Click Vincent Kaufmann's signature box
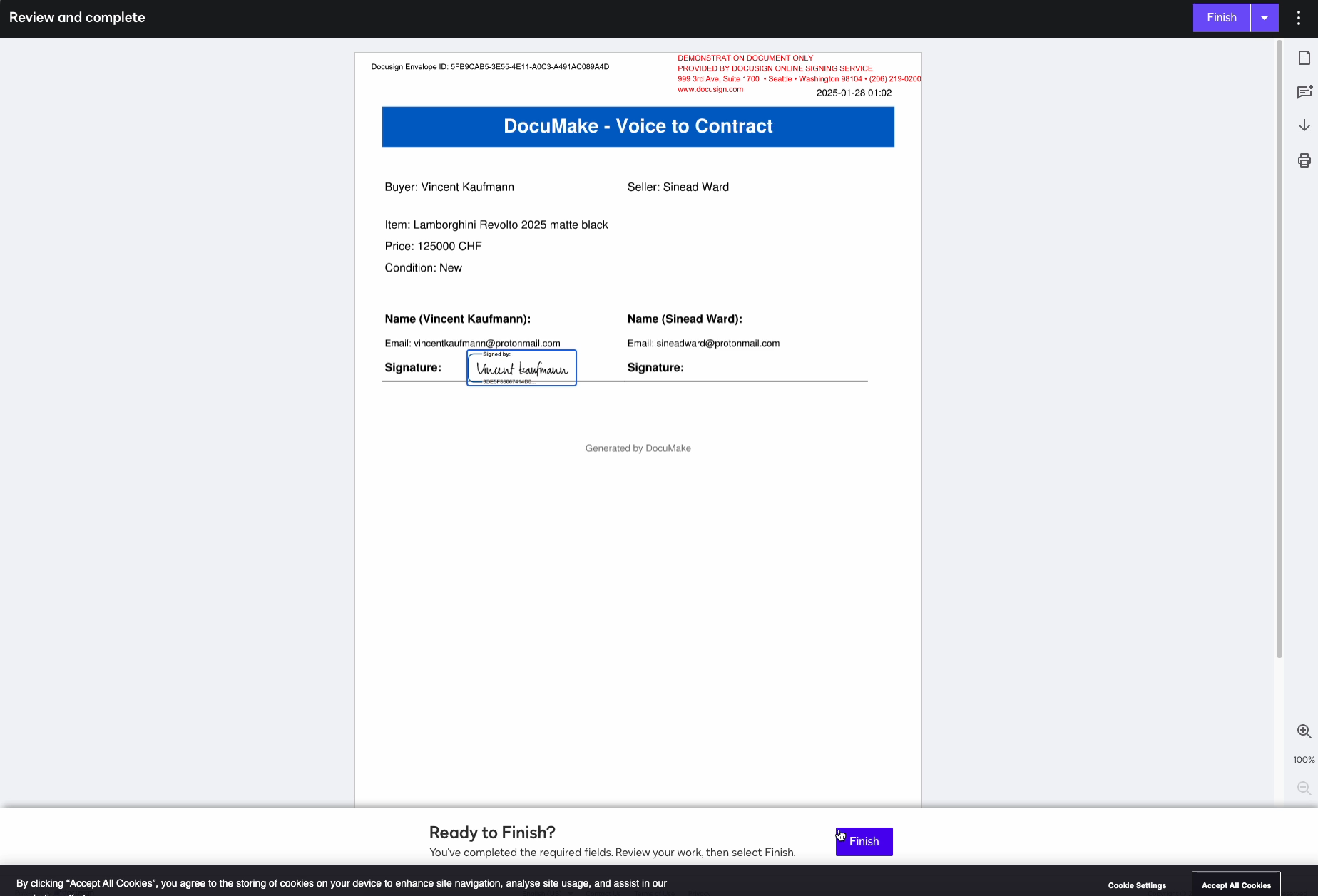The height and width of the screenshot is (896, 1318). (x=521, y=368)
